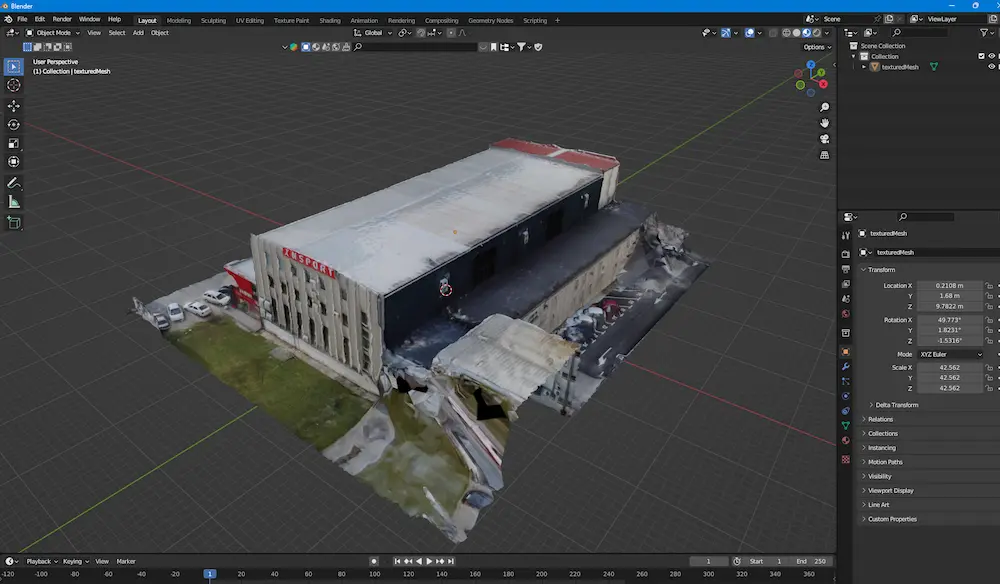Image resolution: width=1000 pixels, height=584 pixels.
Task: Open the XYZ Euler rotation mode dropdown
Action: [x=952, y=354]
